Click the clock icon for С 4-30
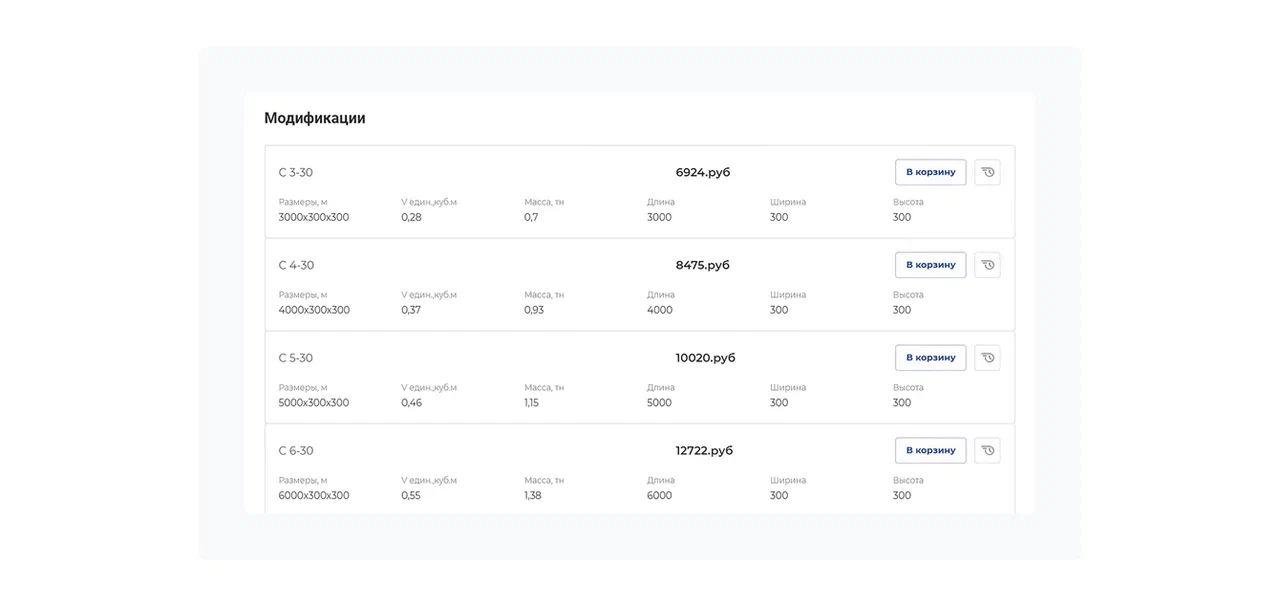The height and width of the screenshot is (606, 1280). (987, 265)
